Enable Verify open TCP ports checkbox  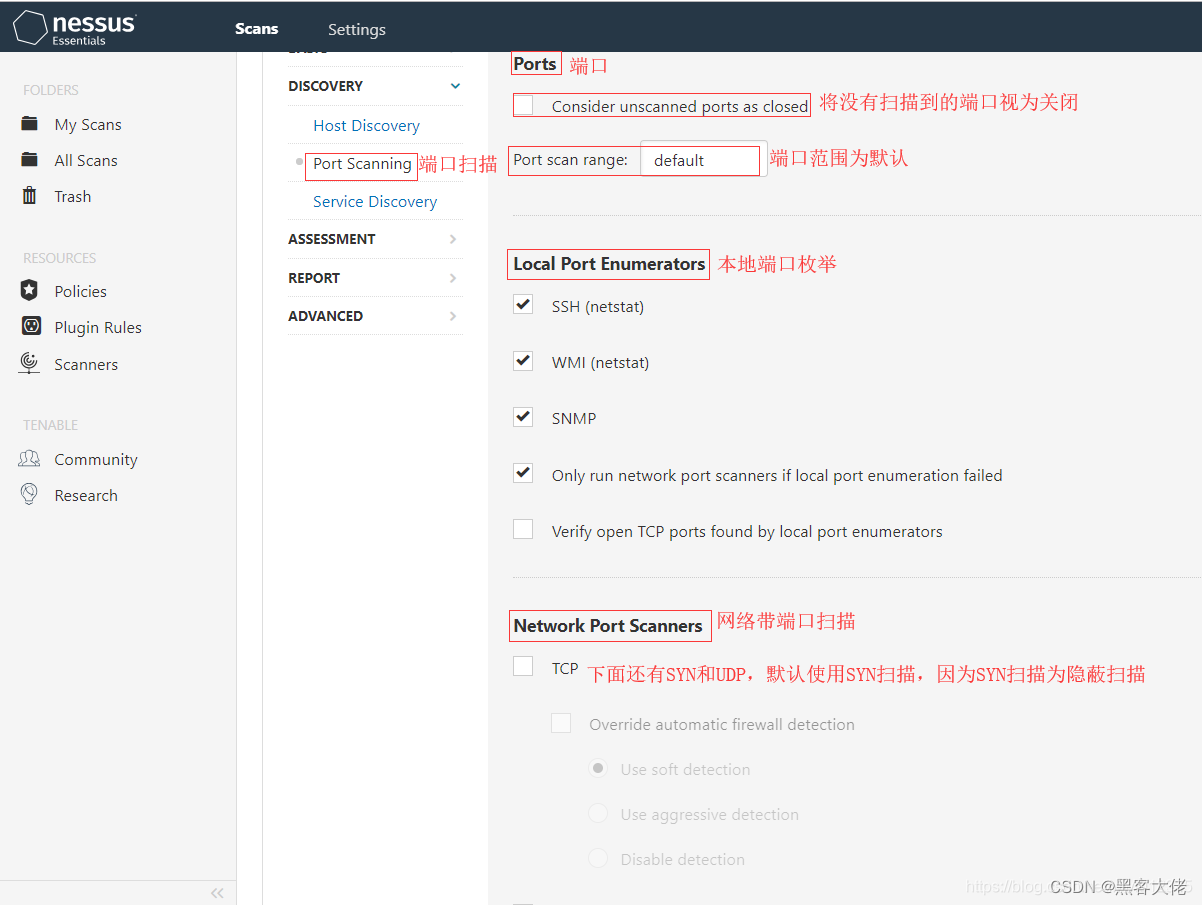point(523,529)
